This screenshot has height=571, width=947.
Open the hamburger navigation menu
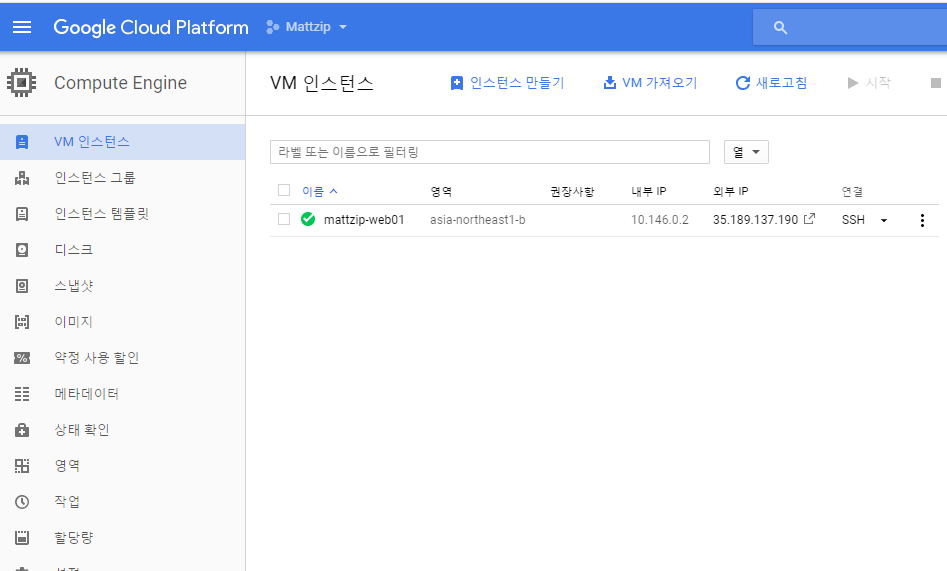pyautogui.click(x=22, y=27)
